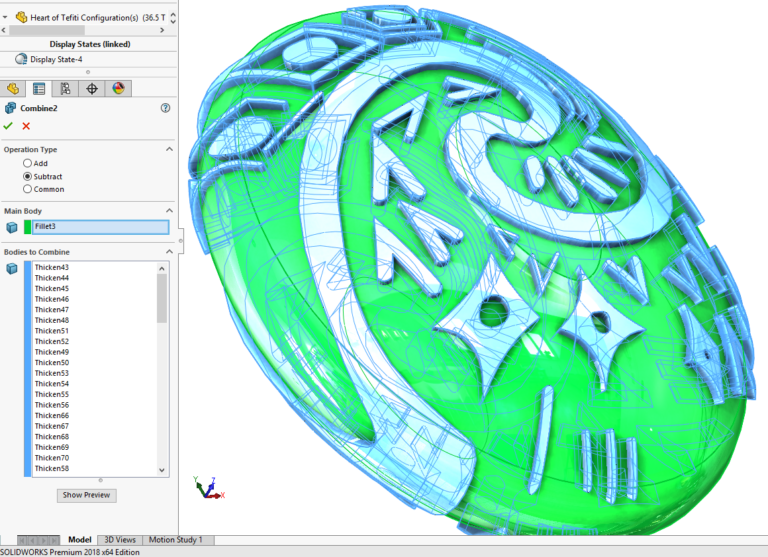Open the DisplayManager color ball tab
The width and height of the screenshot is (768, 557).
point(118,89)
